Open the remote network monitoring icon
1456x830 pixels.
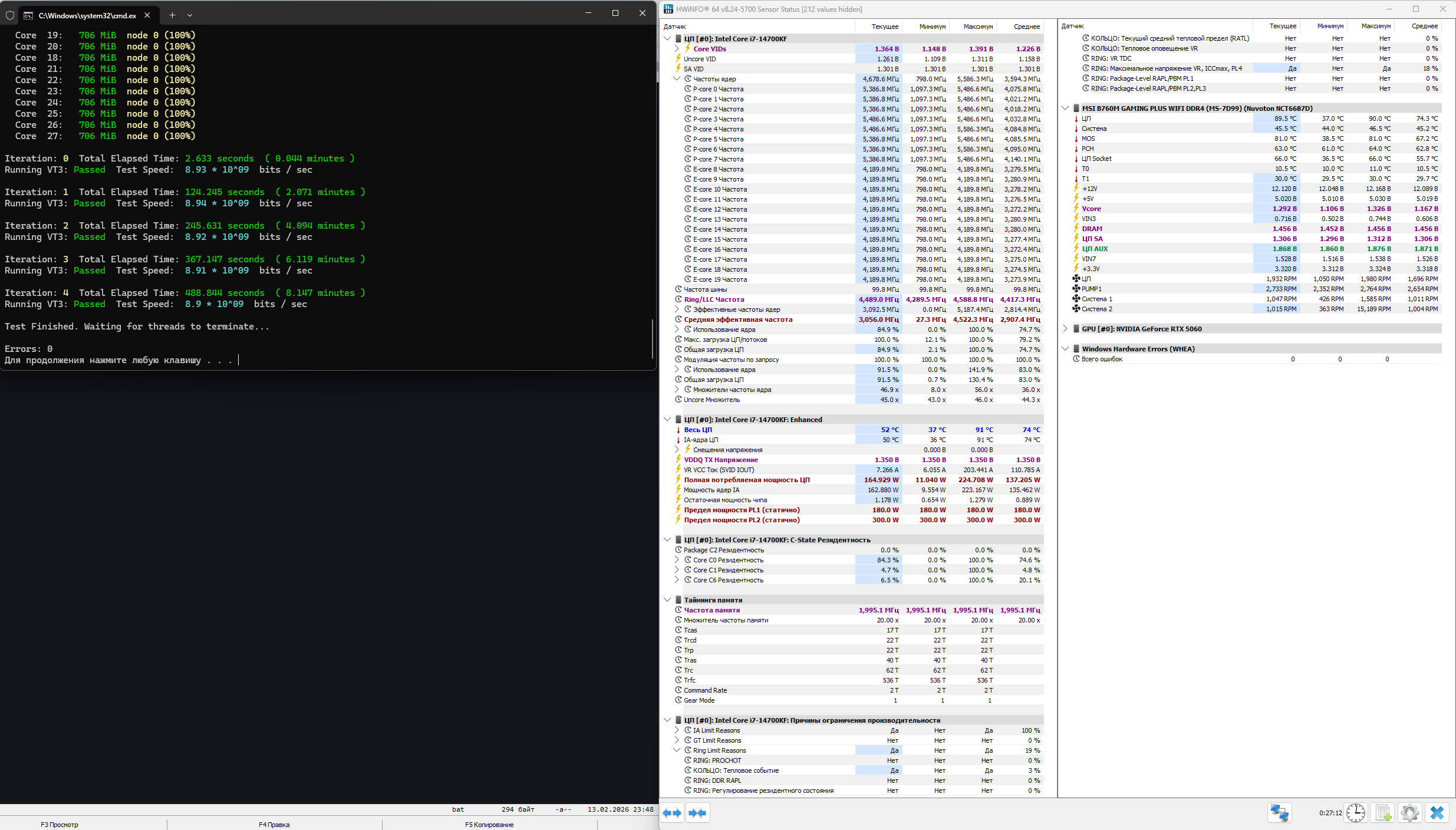[1279, 813]
